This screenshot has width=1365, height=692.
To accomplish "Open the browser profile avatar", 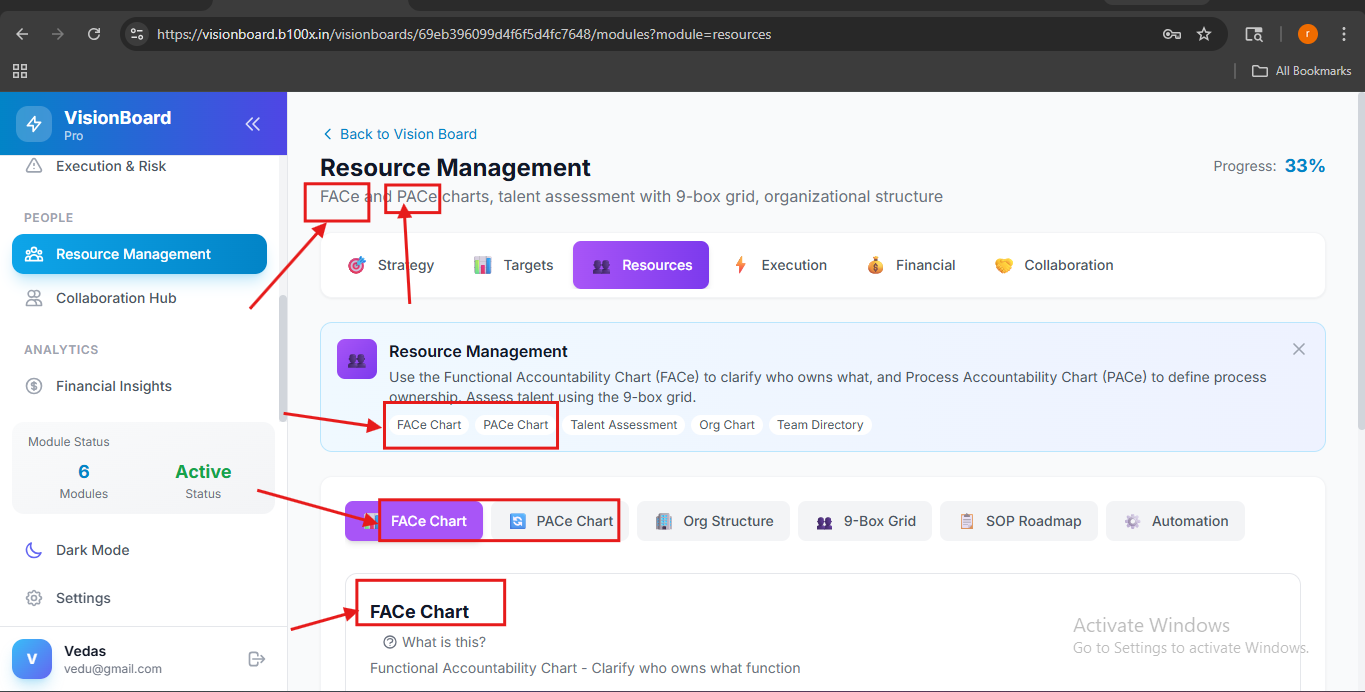I will [1308, 34].
